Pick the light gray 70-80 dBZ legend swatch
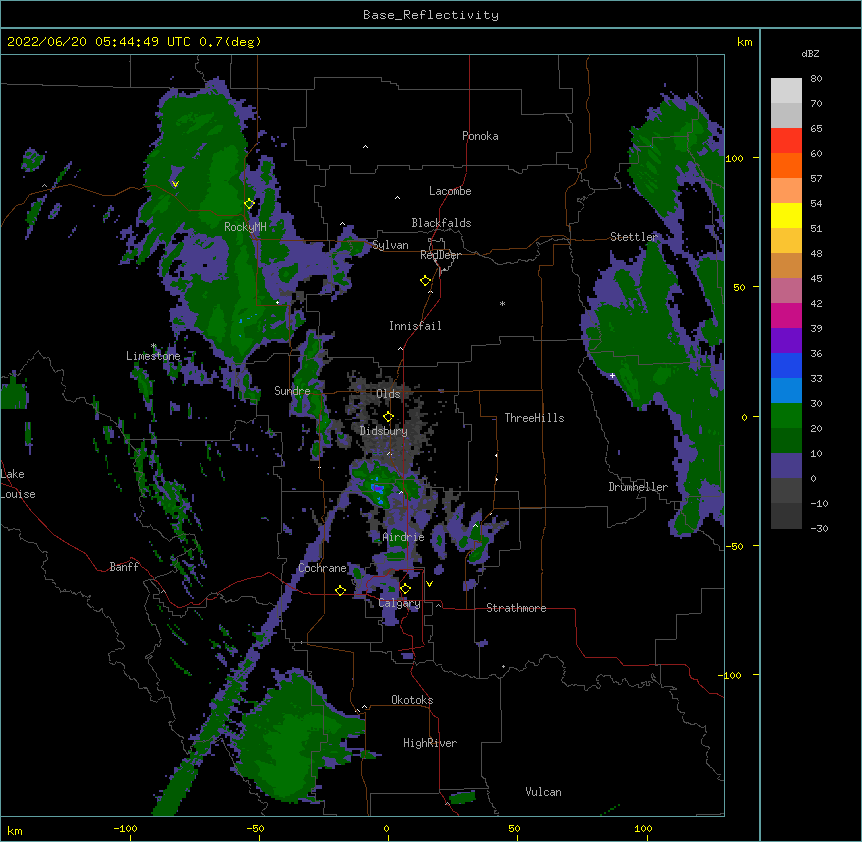862x842 pixels. coord(786,91)
